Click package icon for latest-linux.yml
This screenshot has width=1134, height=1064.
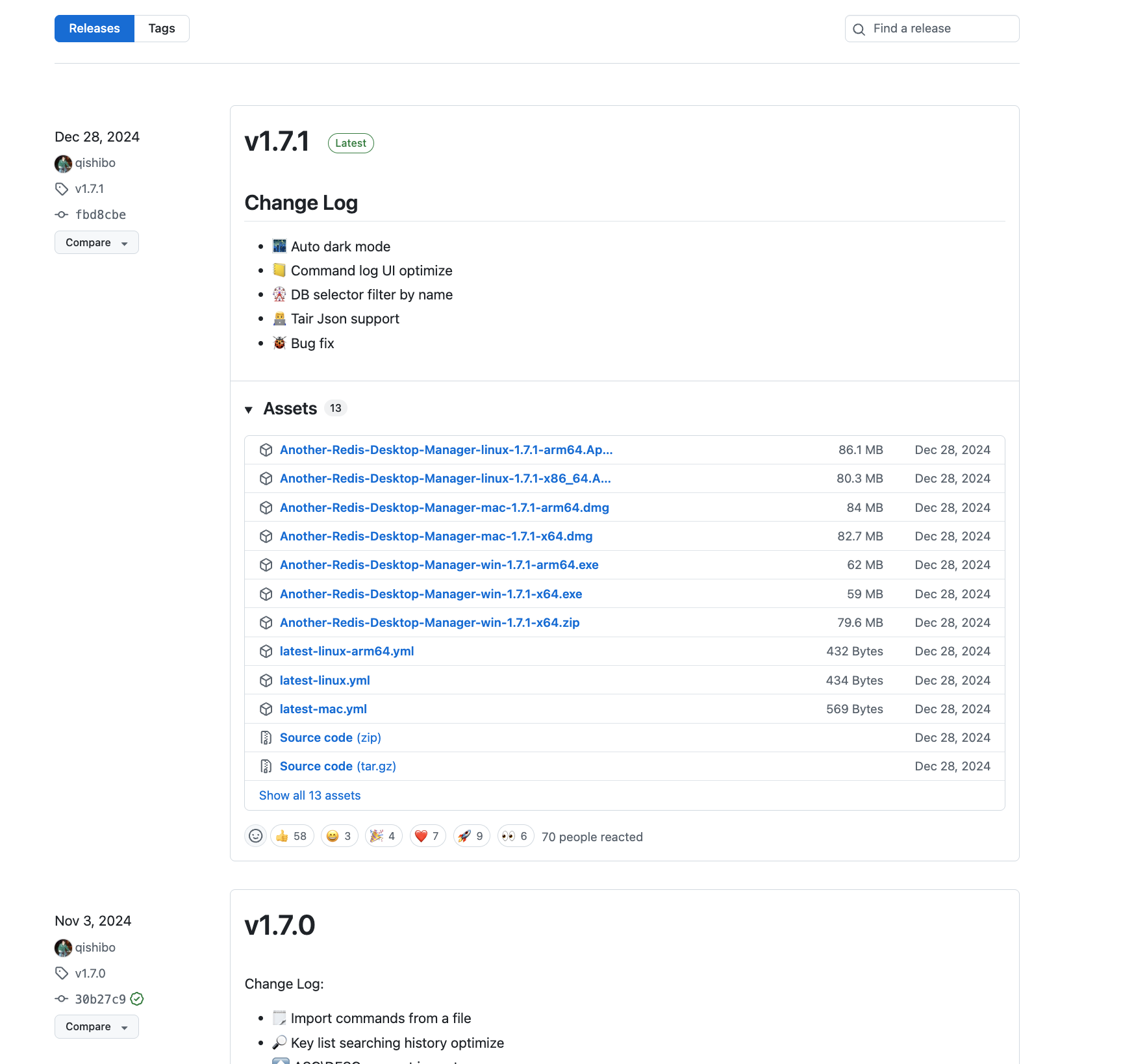tap(266, 680)
